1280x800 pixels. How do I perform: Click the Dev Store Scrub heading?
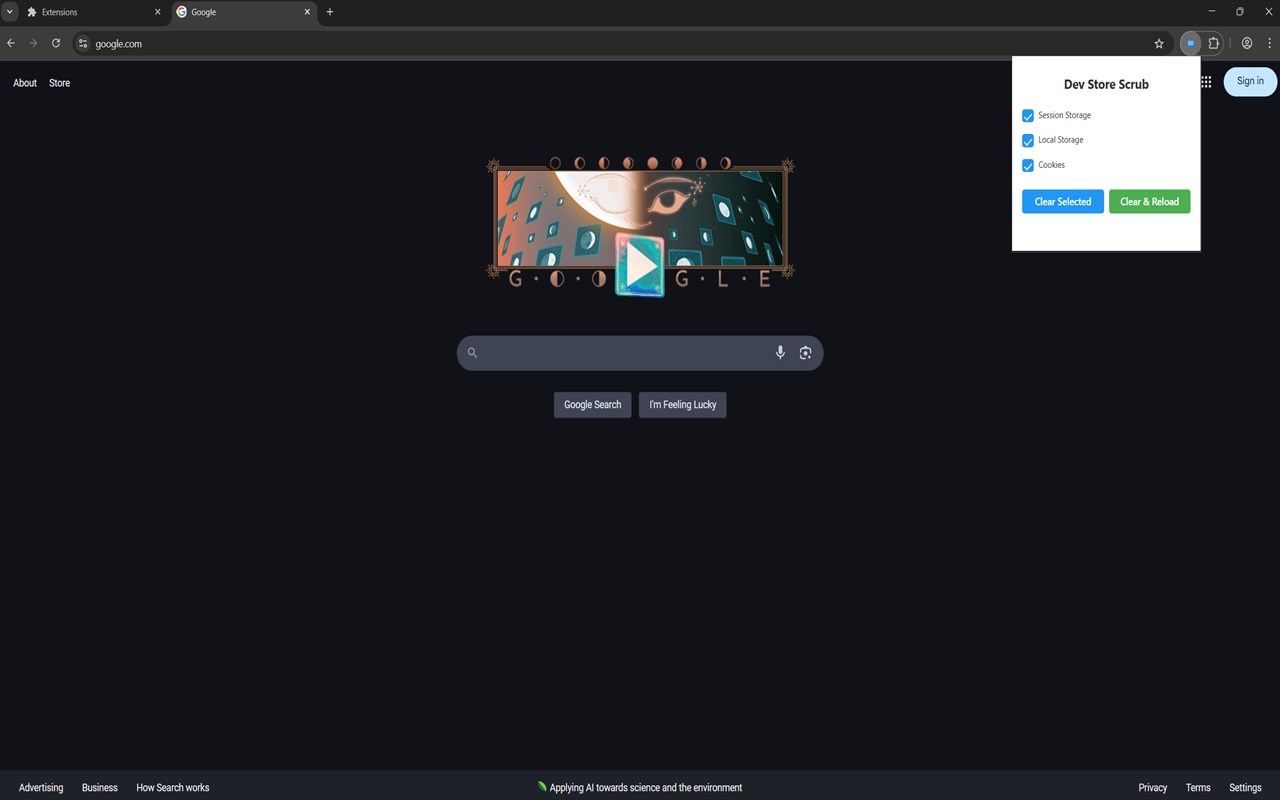pyautogui.click(x=1106, y=84)
